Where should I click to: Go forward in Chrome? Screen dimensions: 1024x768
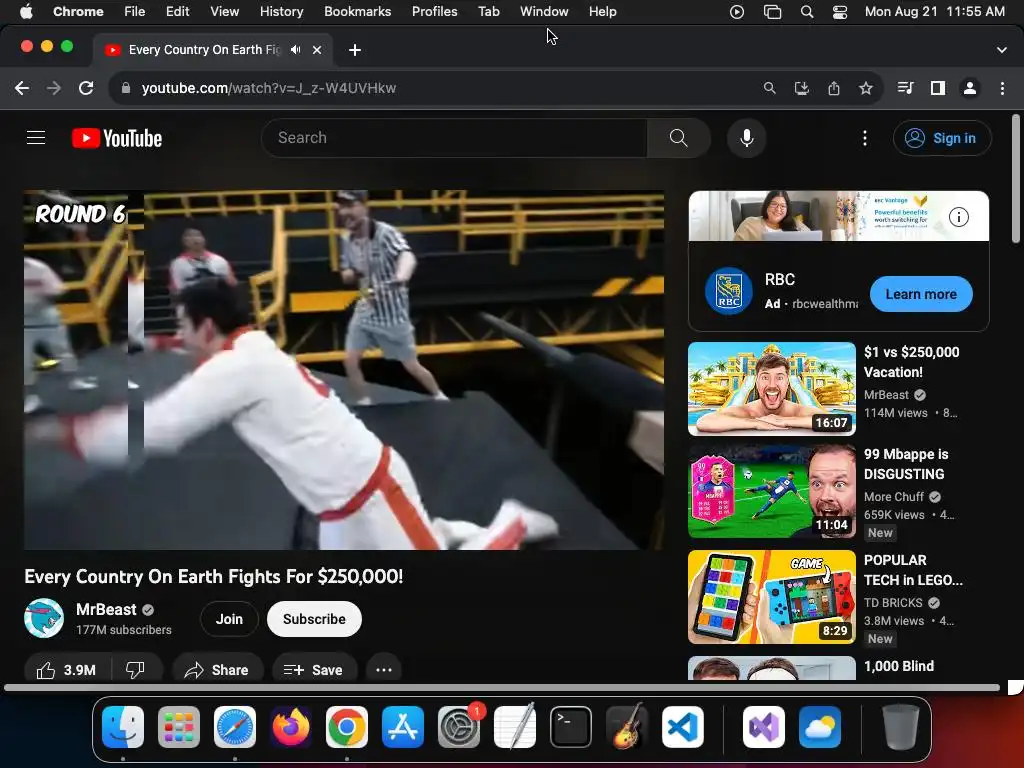[x=54, y=88]
